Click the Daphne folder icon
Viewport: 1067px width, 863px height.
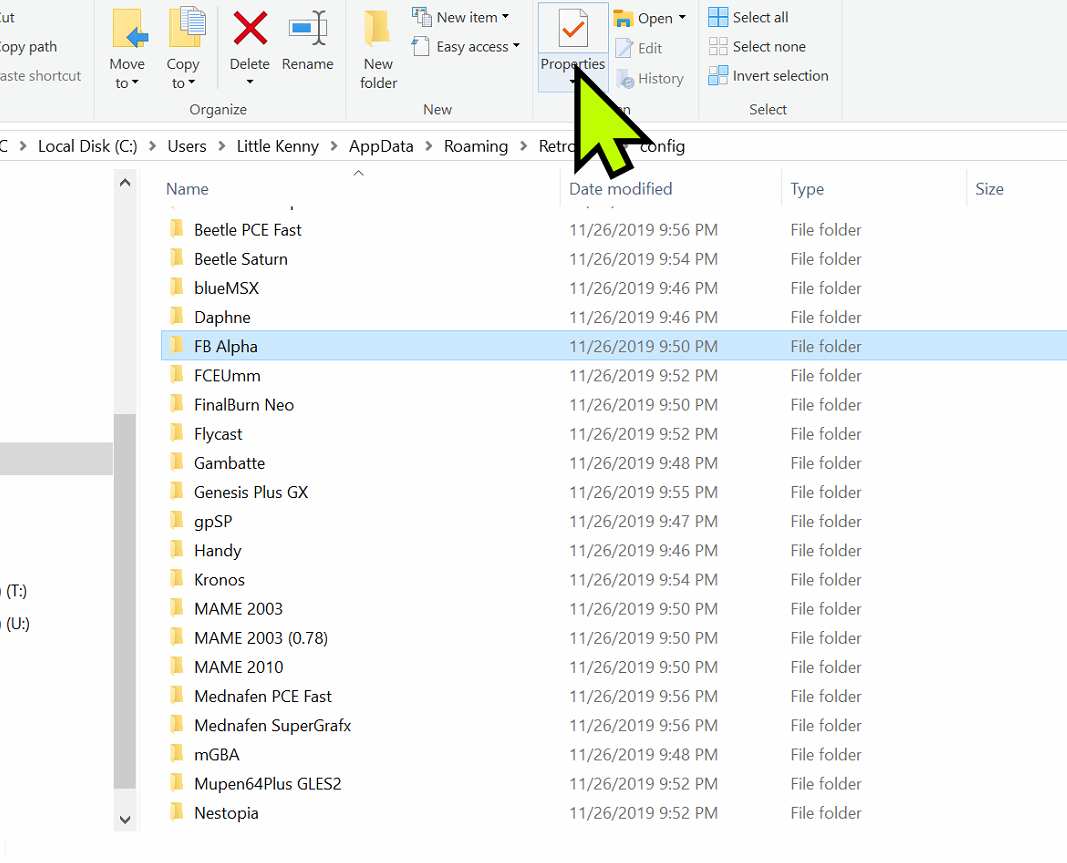point(176,317)
